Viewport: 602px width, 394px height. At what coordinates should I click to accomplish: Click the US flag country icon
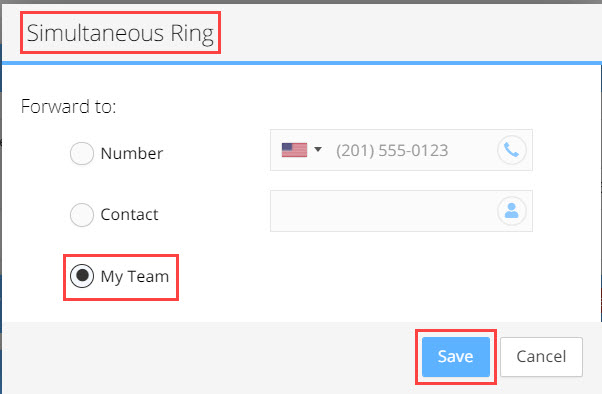pyautogui.click(x=294, y=150)
